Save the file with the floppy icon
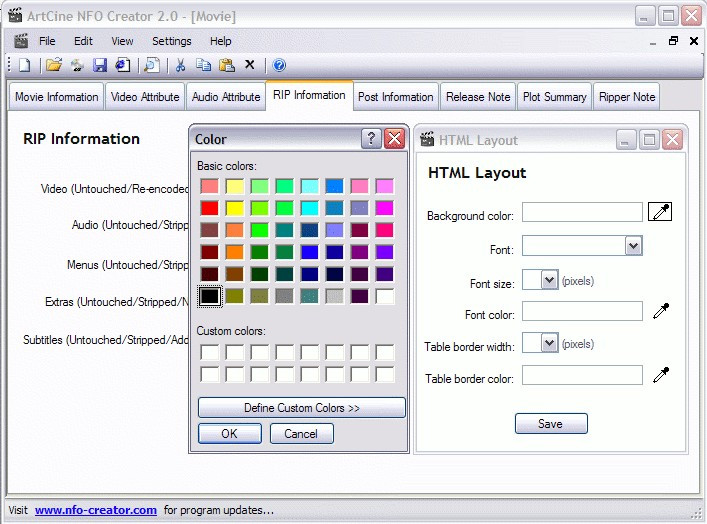Image resolution: width=707 pixels, height=524 pixels. point(100,65)
